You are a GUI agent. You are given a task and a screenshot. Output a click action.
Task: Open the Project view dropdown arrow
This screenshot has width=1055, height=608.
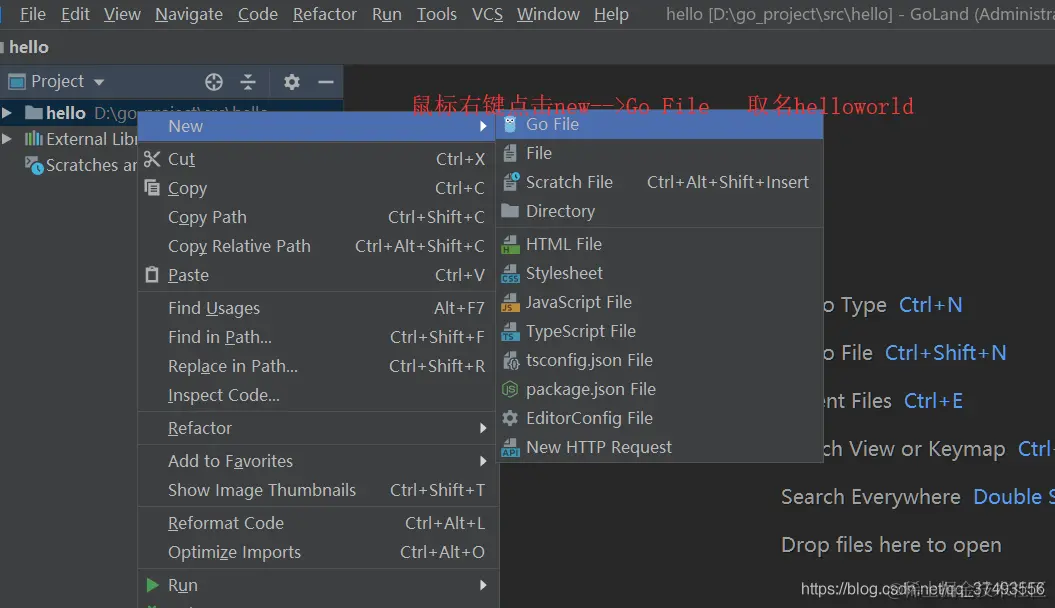click(x=99, y=82)
